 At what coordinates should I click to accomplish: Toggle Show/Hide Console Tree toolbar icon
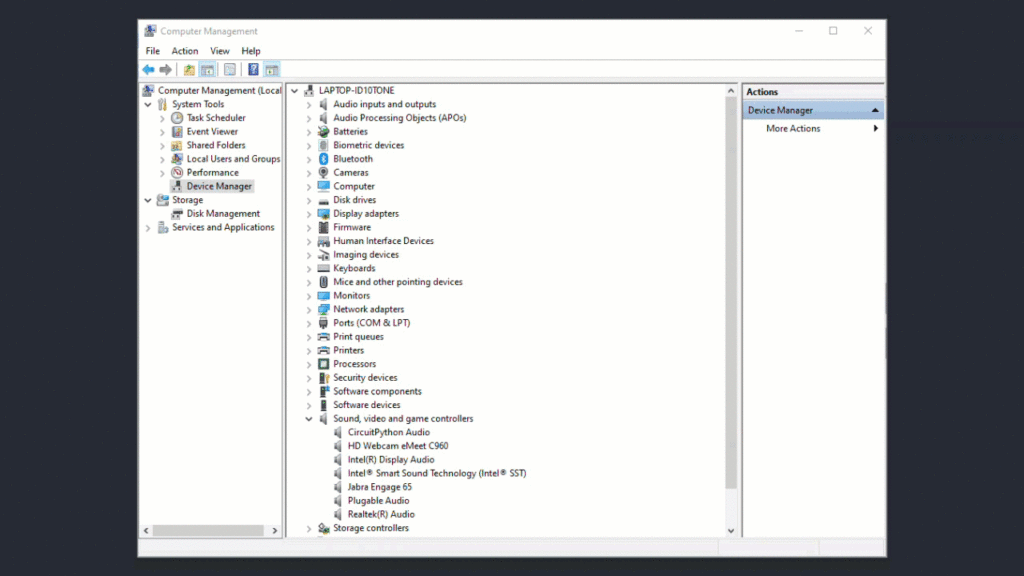point(208,70)
